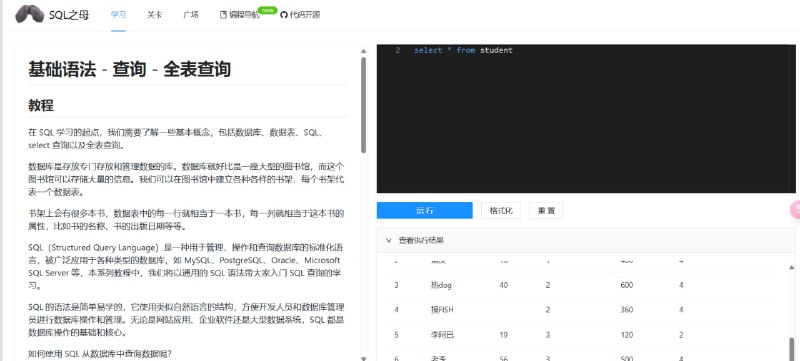Click the results table scroll-up arrow
This screenshot has width=800, height=361.
[x=791, y=267]
